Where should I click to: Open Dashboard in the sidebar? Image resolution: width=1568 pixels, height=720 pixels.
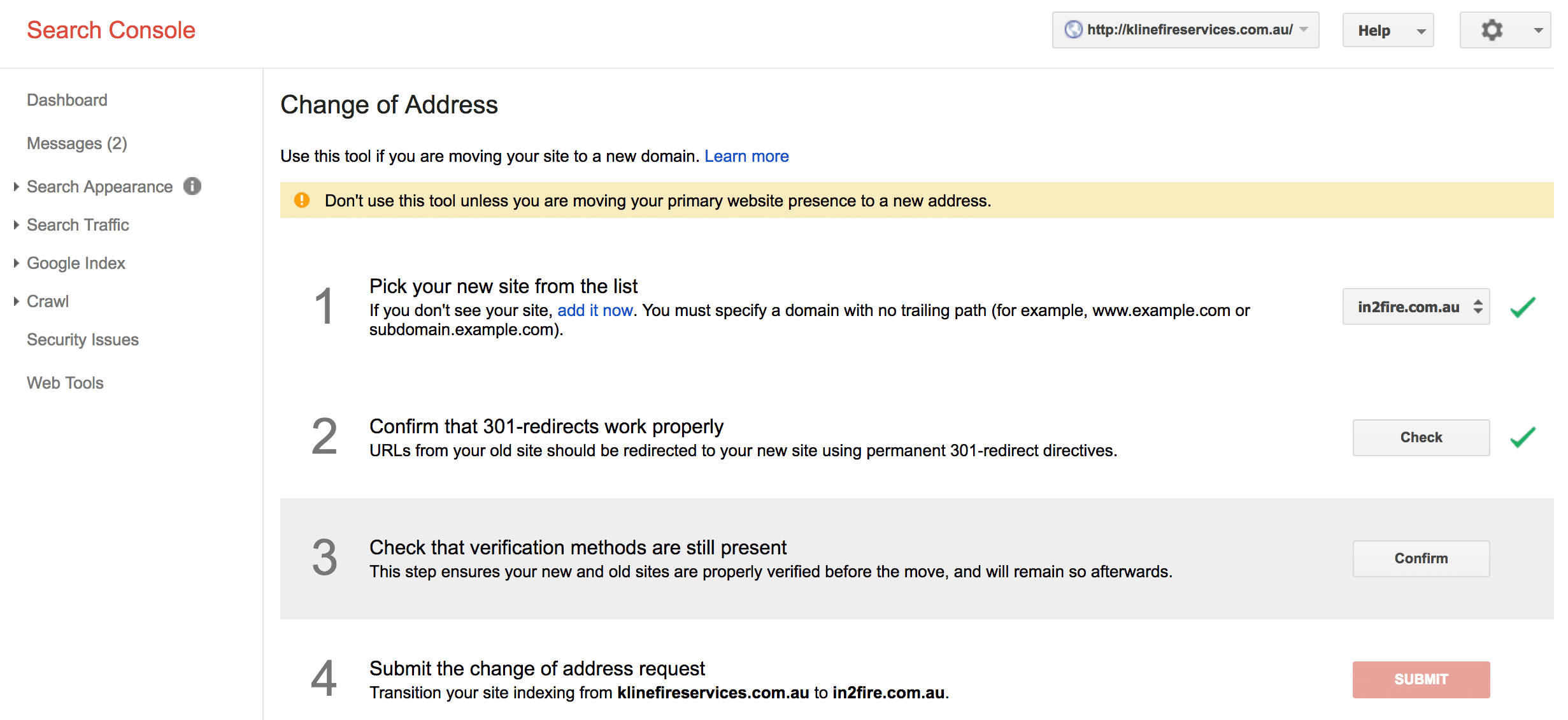(x=67, y=100)
